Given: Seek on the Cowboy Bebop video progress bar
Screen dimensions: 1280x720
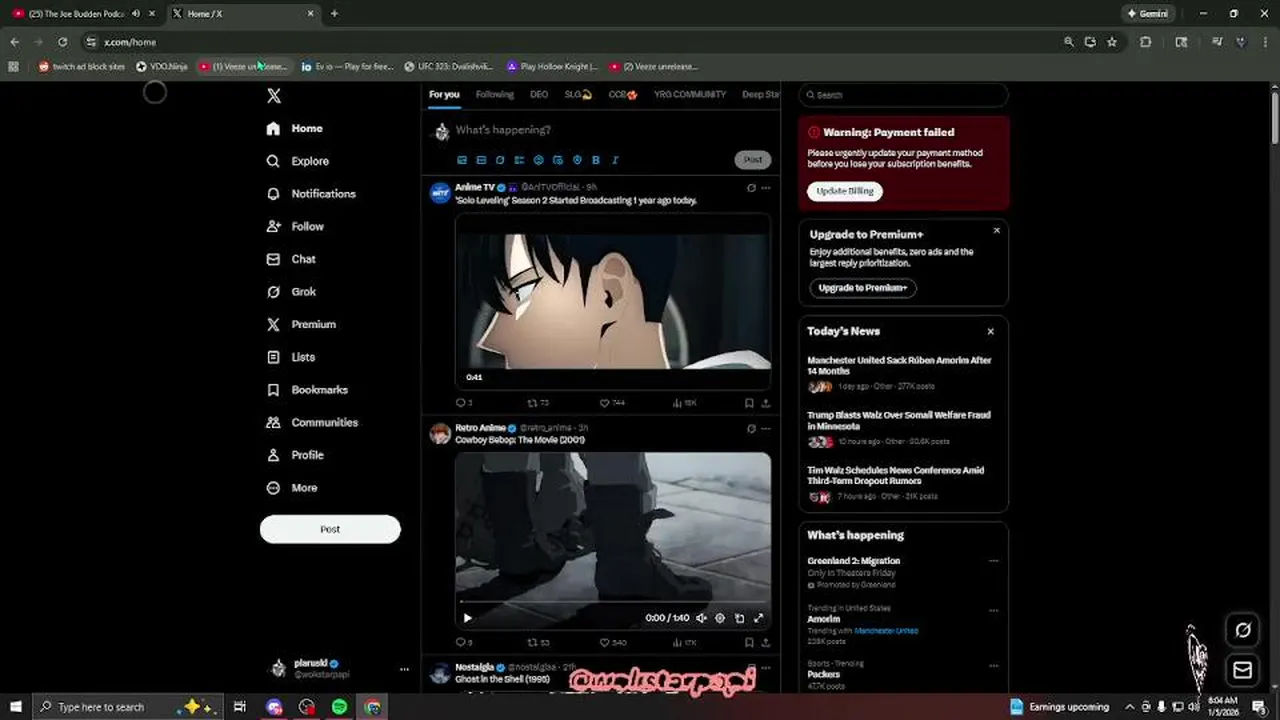Looking at the screenshot, I should point(613,602).
